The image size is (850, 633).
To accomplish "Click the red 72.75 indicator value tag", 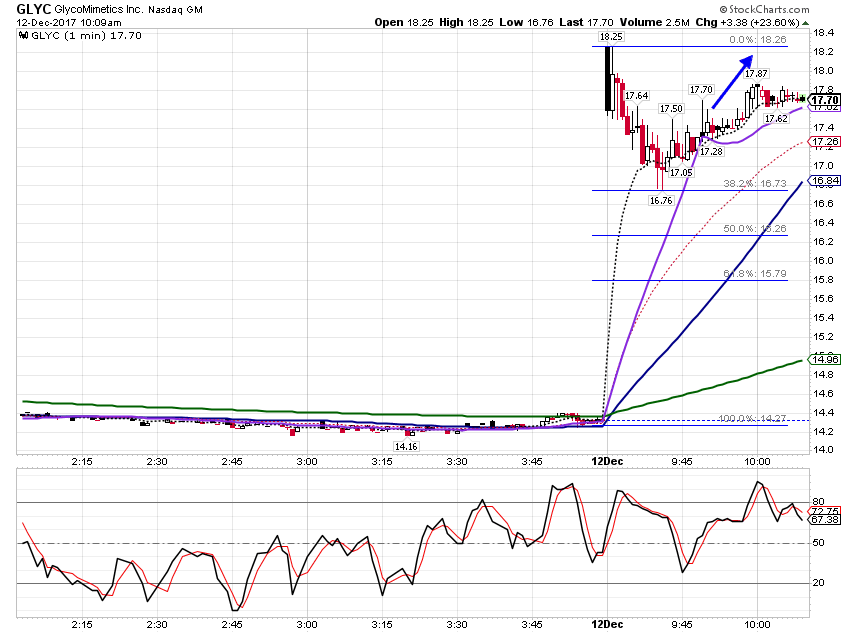I will click(825, 511).
